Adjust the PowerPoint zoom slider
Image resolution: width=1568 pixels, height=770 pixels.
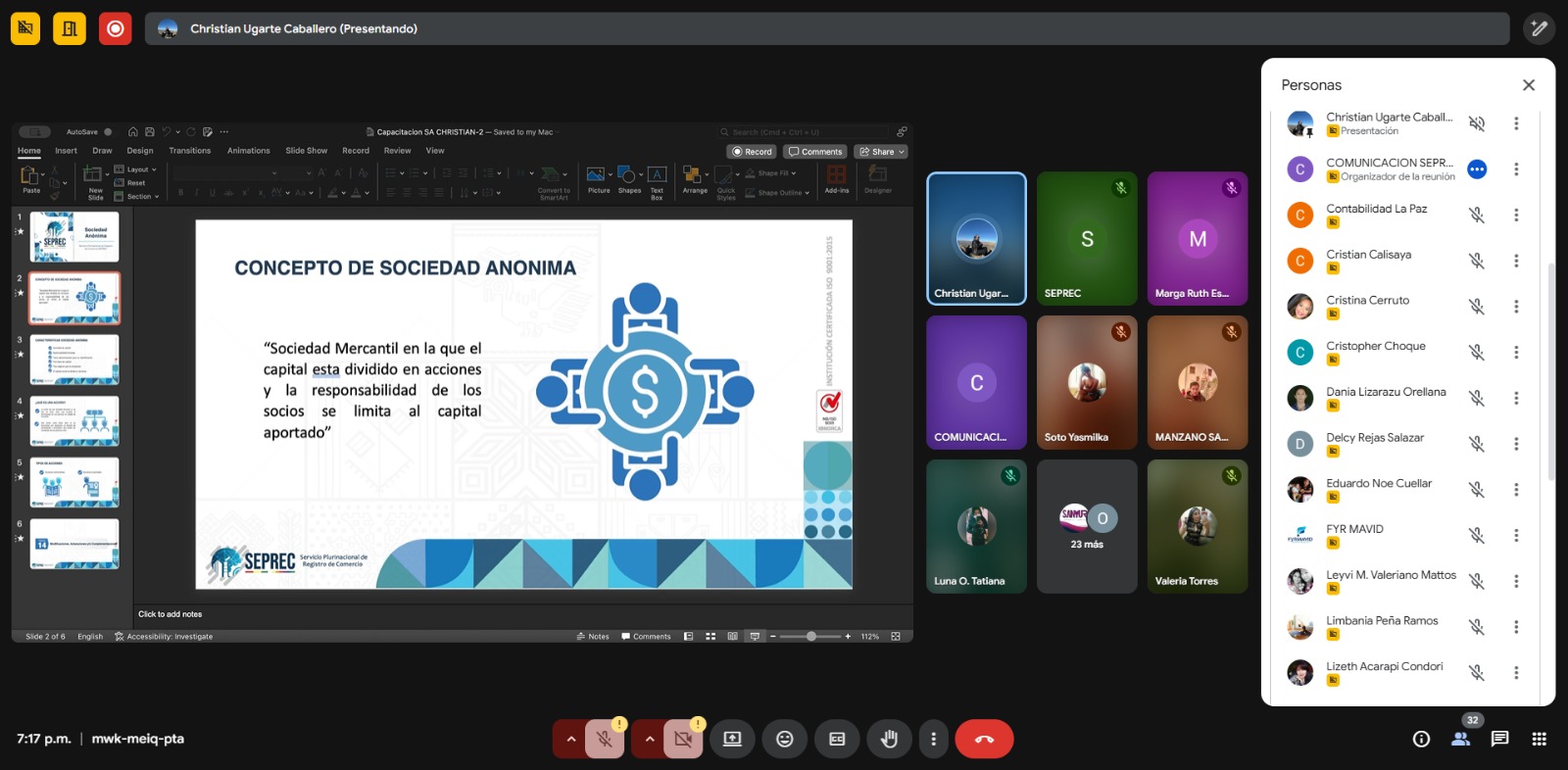click(x=810, y=637)
